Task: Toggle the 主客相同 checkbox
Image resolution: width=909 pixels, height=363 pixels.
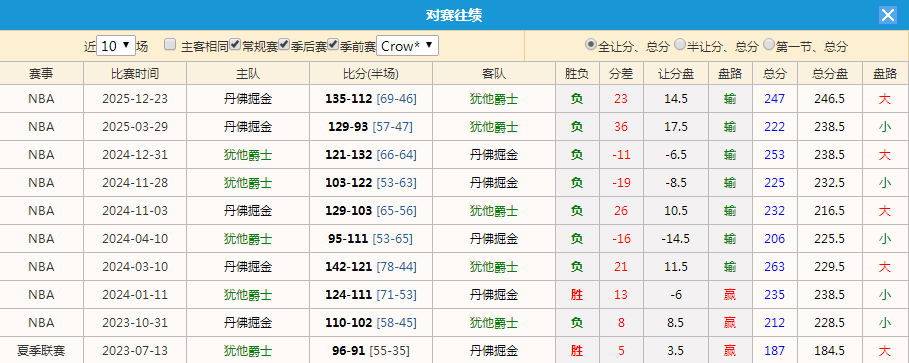Action: click(170, 45)
